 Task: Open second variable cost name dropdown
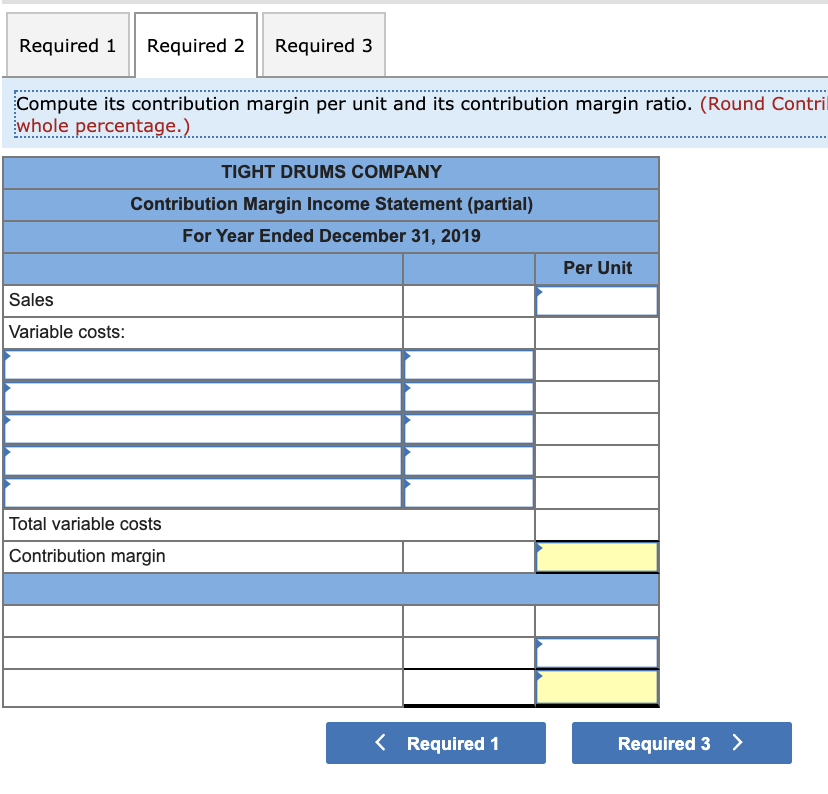[203, 397]
